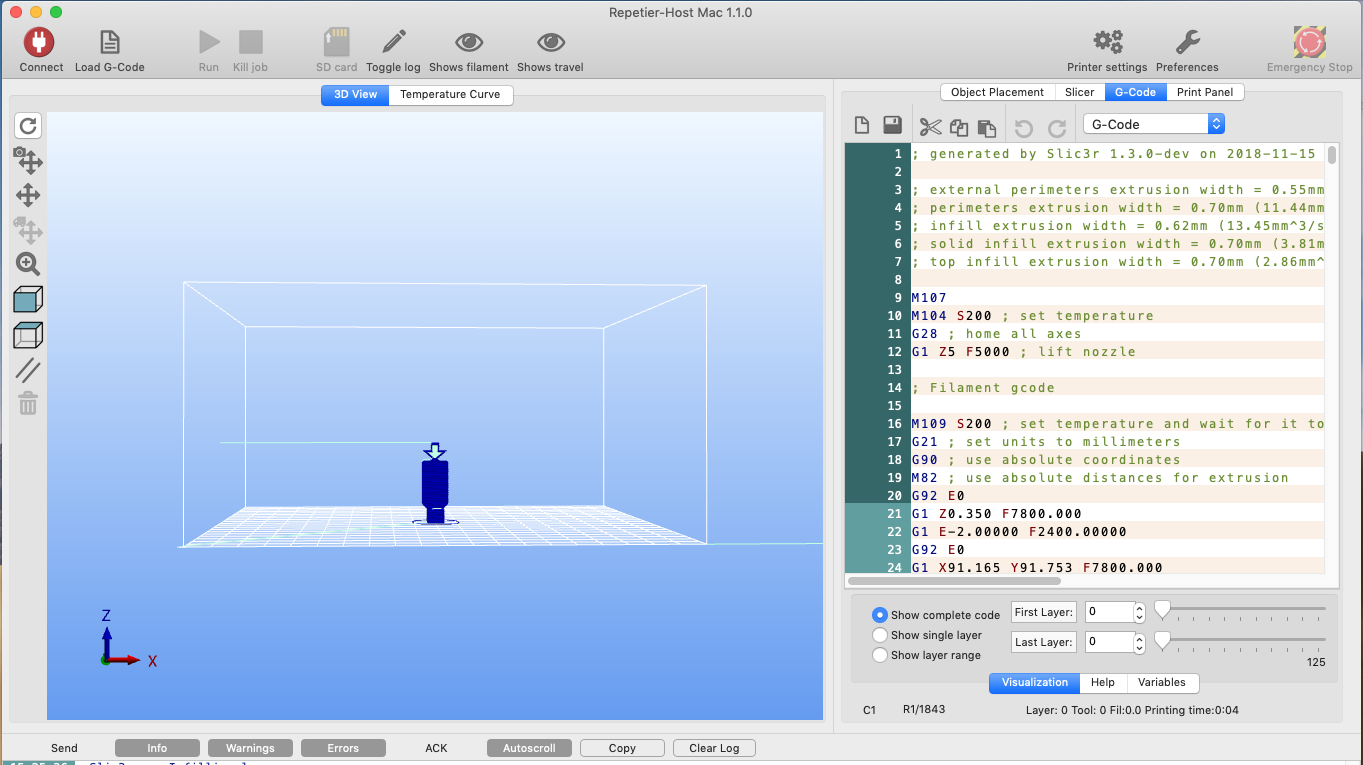Select the Visualization tab
This screenshot has width=1363, height=765.
click(1035, 682)
